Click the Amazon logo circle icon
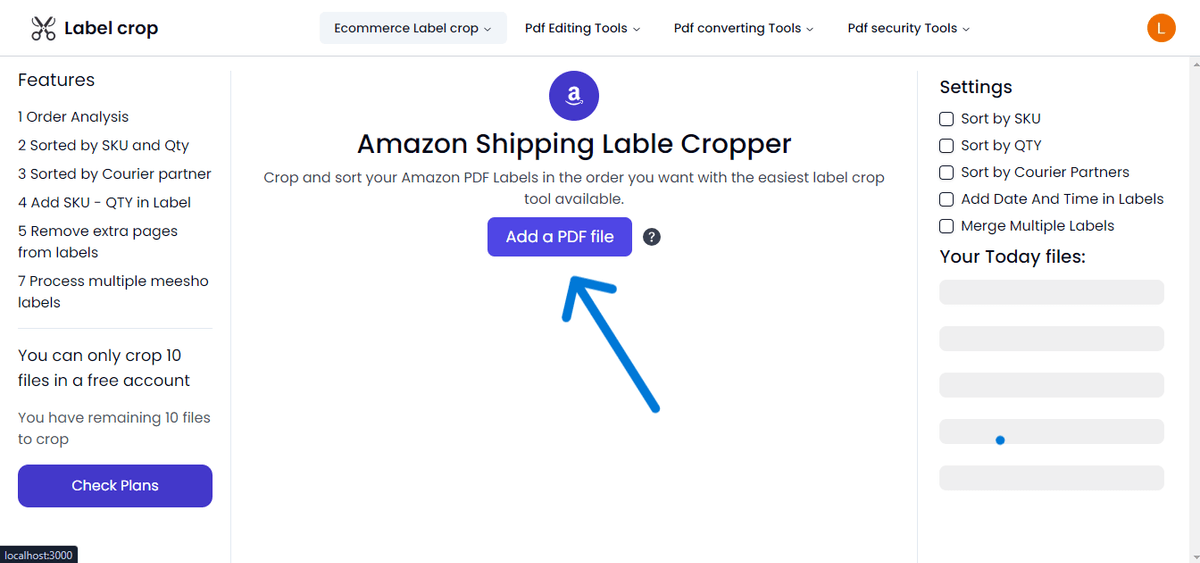The image size is (1200, 563). (574, 96)
